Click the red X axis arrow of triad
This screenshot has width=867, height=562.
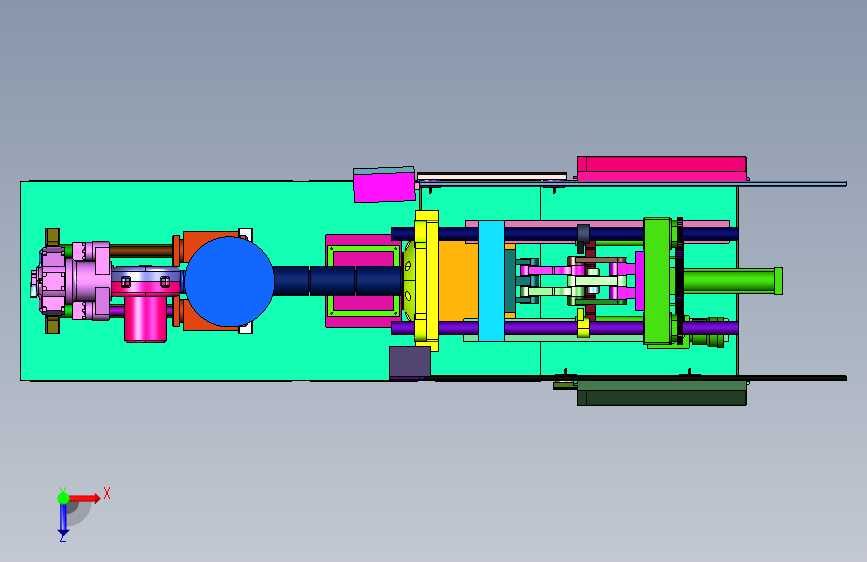pyautogui.click(x=85, y=498)
